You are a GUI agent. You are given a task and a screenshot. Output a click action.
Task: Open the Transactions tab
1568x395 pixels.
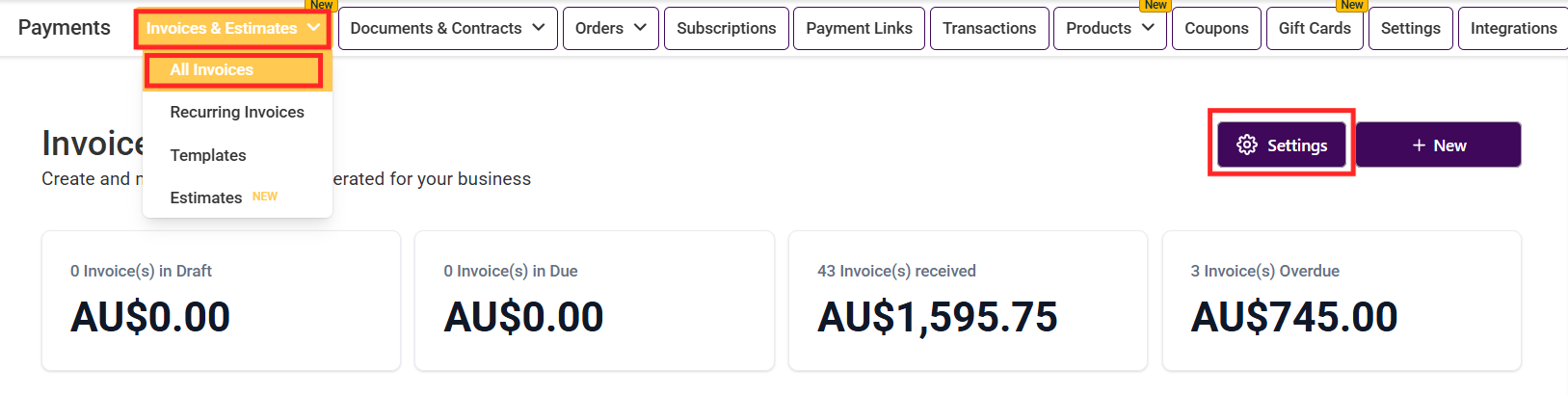point(989,28)
